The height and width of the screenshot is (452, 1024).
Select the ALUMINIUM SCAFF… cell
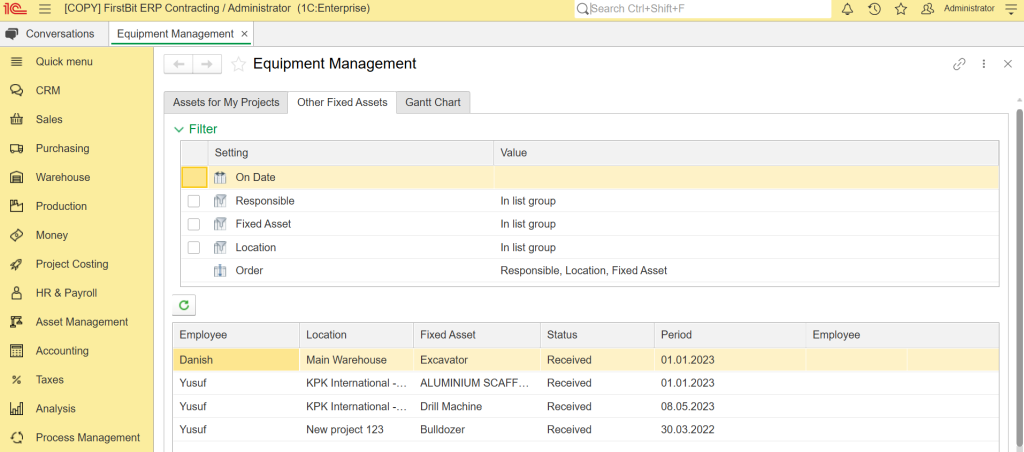click(477, 383)
